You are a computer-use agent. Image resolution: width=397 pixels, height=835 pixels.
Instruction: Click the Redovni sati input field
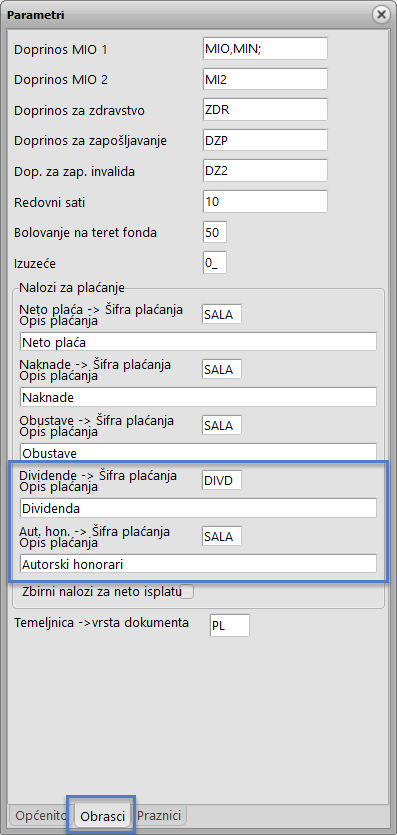[x=265, y=202]
